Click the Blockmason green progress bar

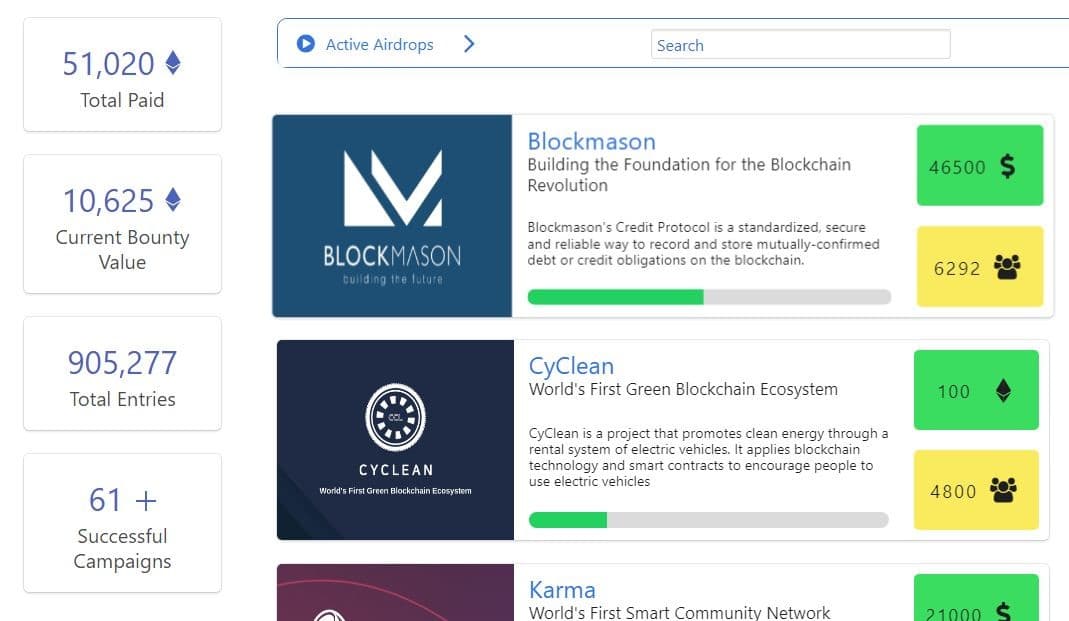click(x=709, y=297)
